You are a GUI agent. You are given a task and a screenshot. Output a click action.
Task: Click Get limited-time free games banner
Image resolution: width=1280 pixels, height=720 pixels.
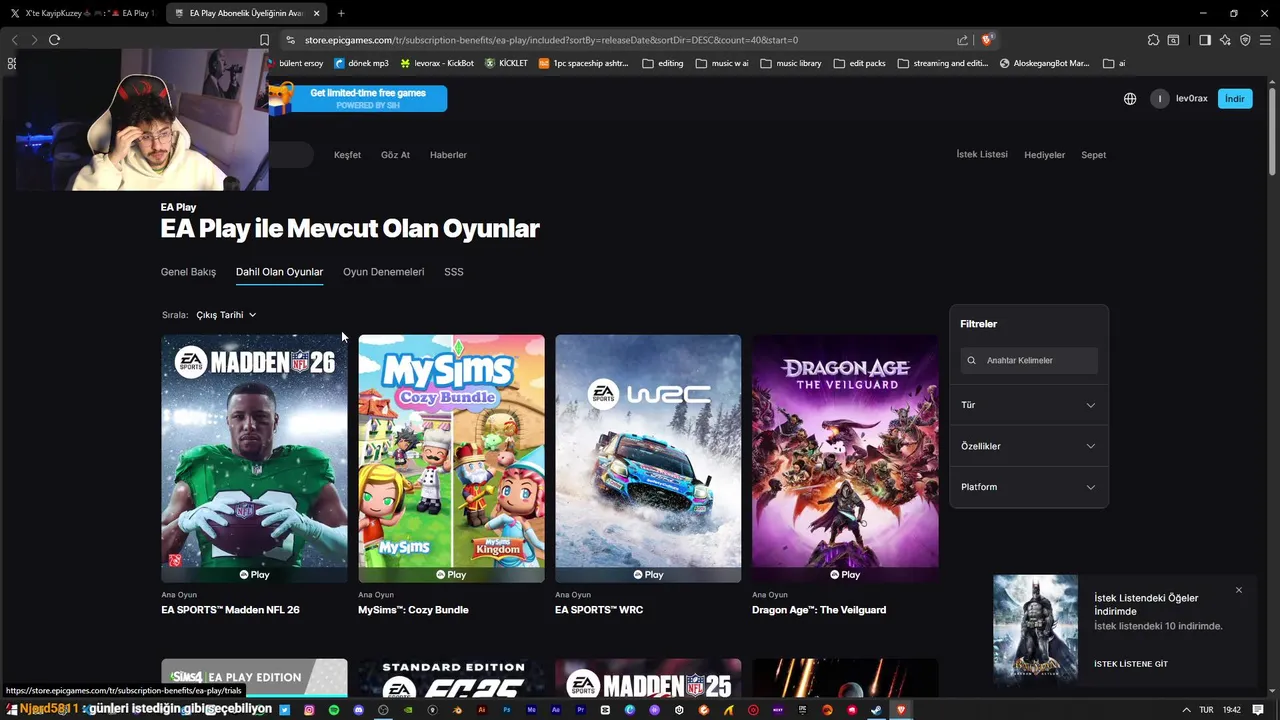click(x=358, y=98)
